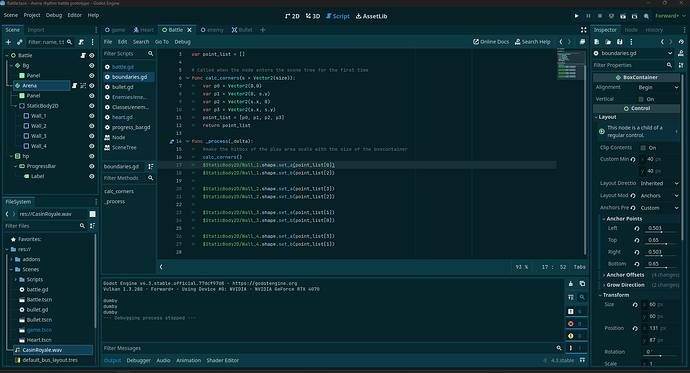Open the Debugger bottom panel
This screenshot has width=690, height=373.
coord(138,360)
